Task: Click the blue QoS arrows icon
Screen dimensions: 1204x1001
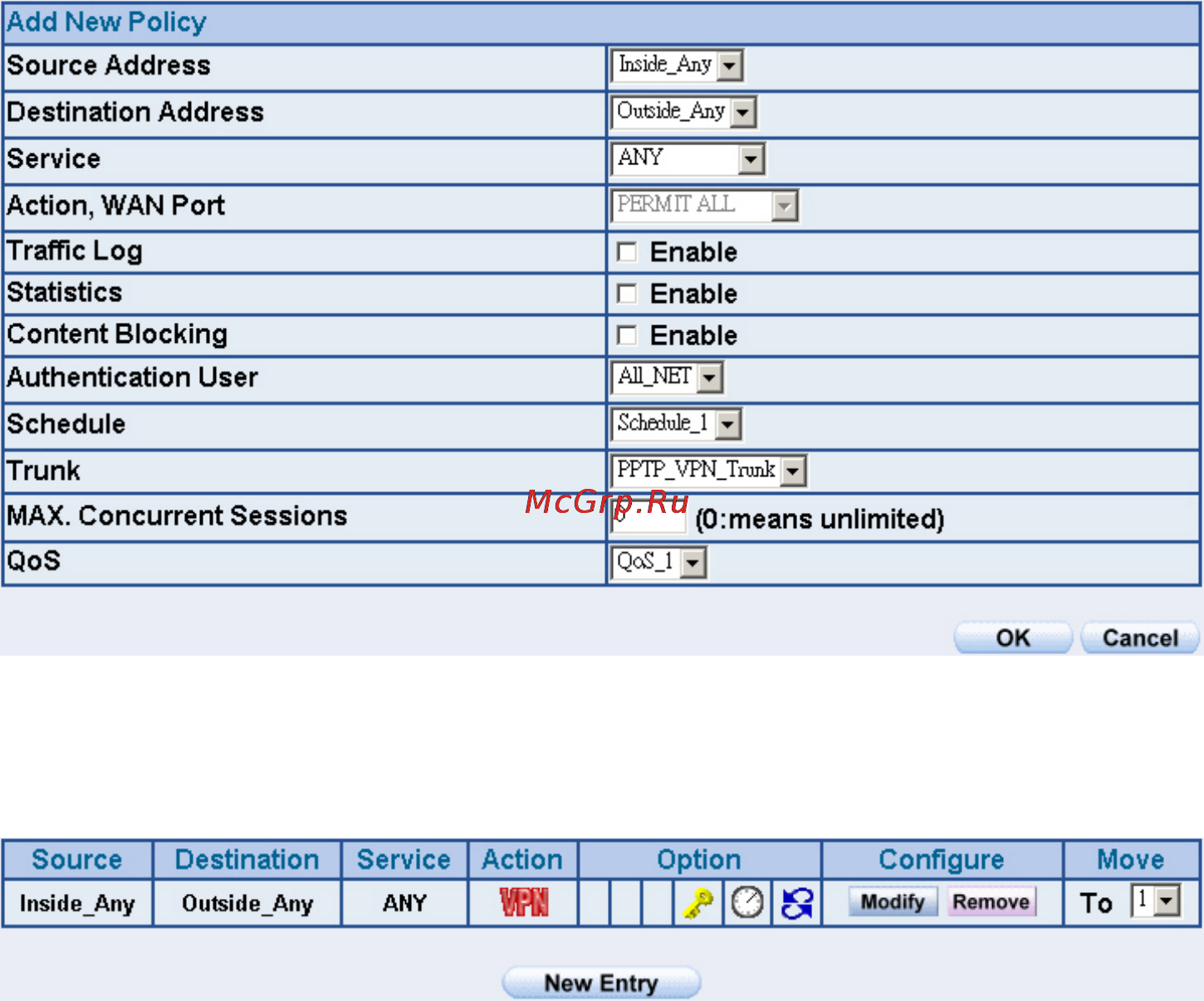Action: [797, 903]
